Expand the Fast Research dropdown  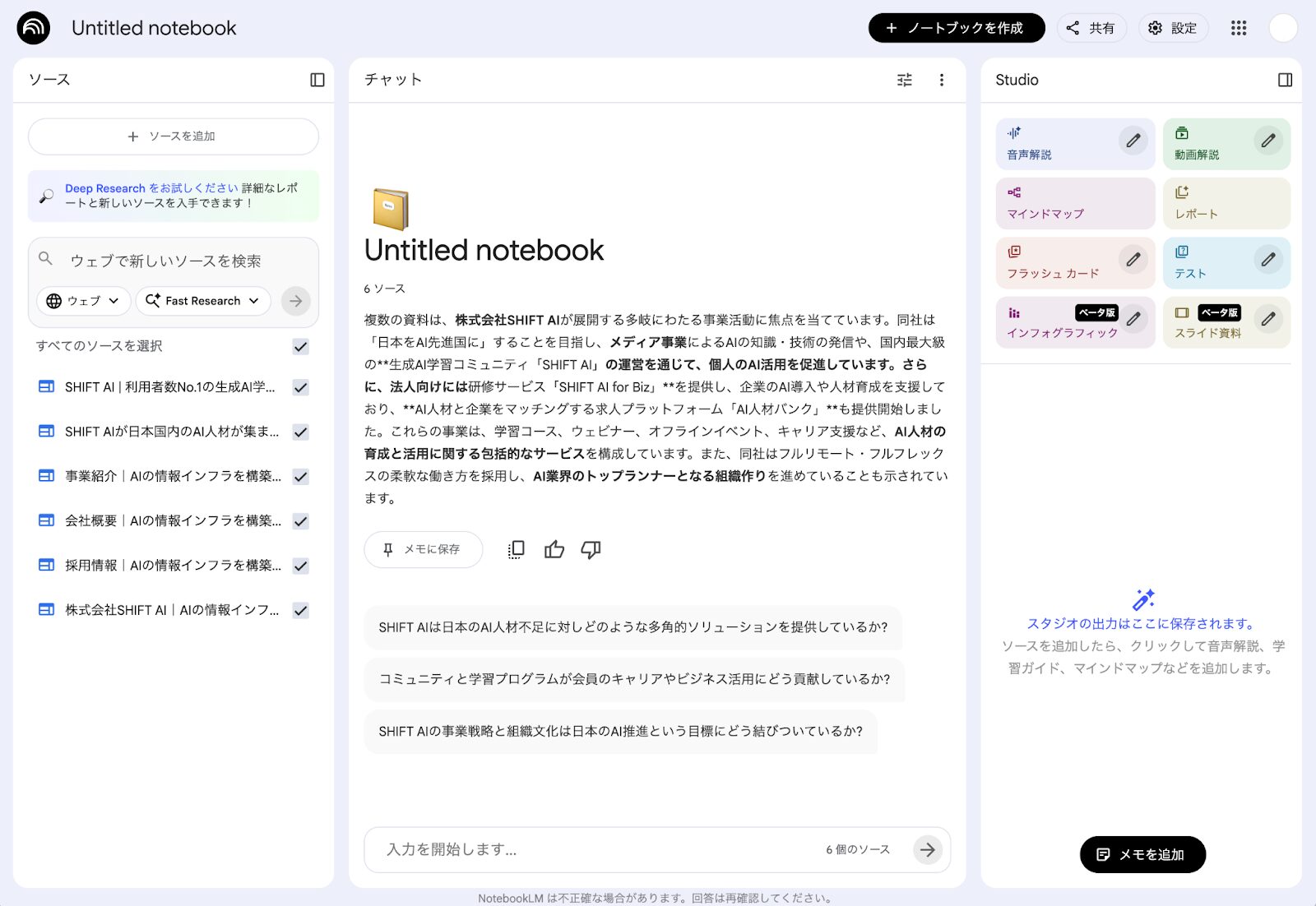(202, 301)
